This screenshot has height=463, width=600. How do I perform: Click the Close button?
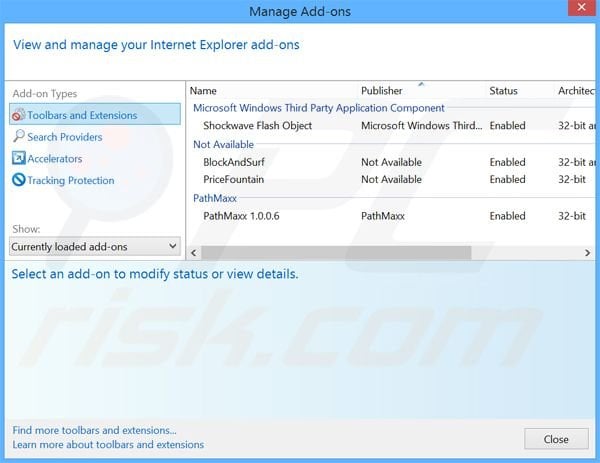coord(556,439)
